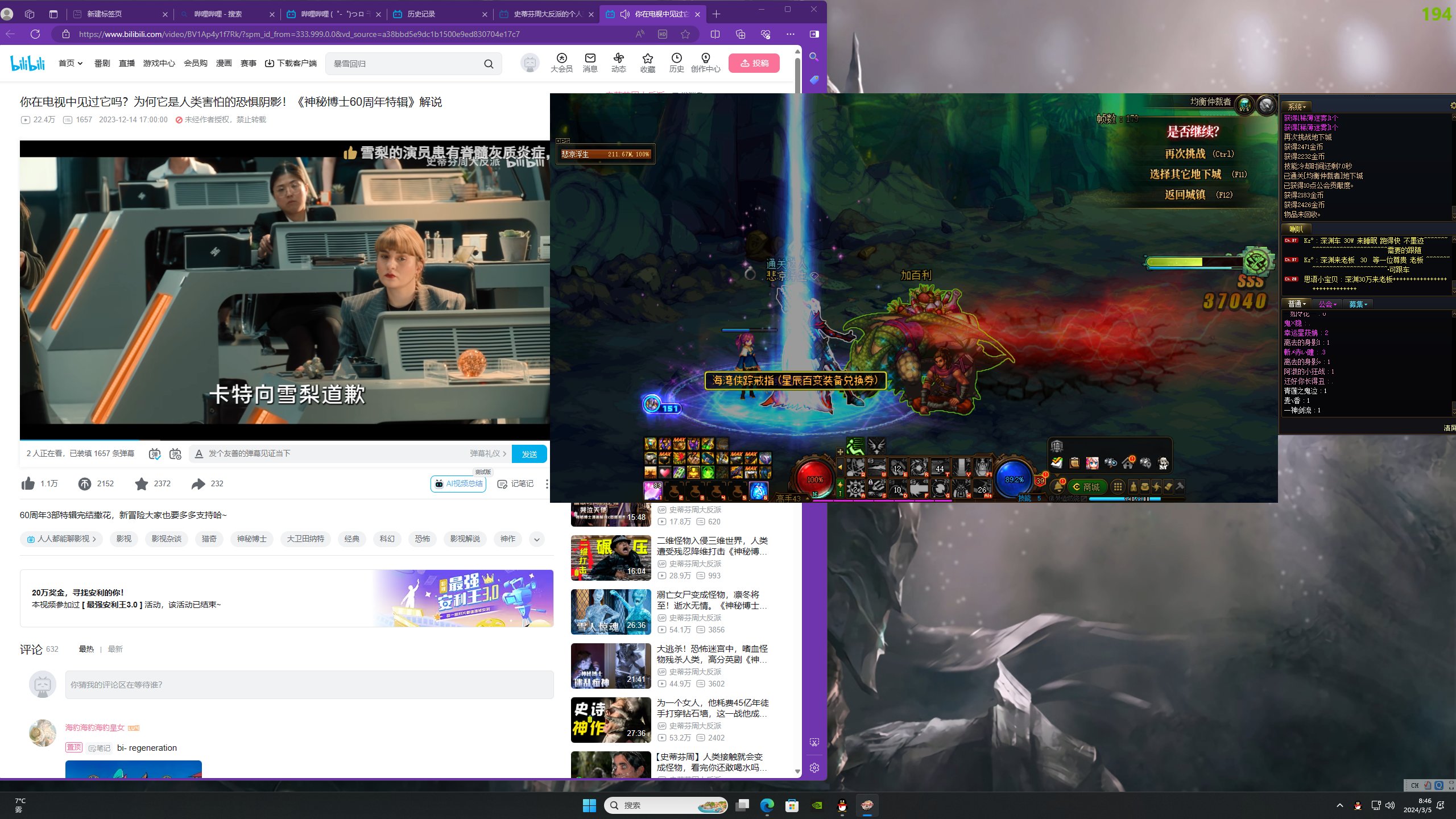Add page to Edge favorites star
The image size is (1456, 819).
(x=685, y=34)
